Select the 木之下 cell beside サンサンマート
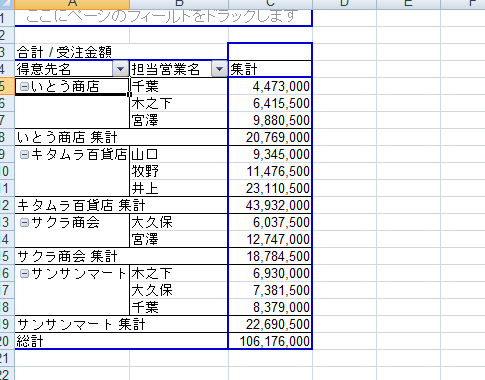485x380 pixels. 179,273
